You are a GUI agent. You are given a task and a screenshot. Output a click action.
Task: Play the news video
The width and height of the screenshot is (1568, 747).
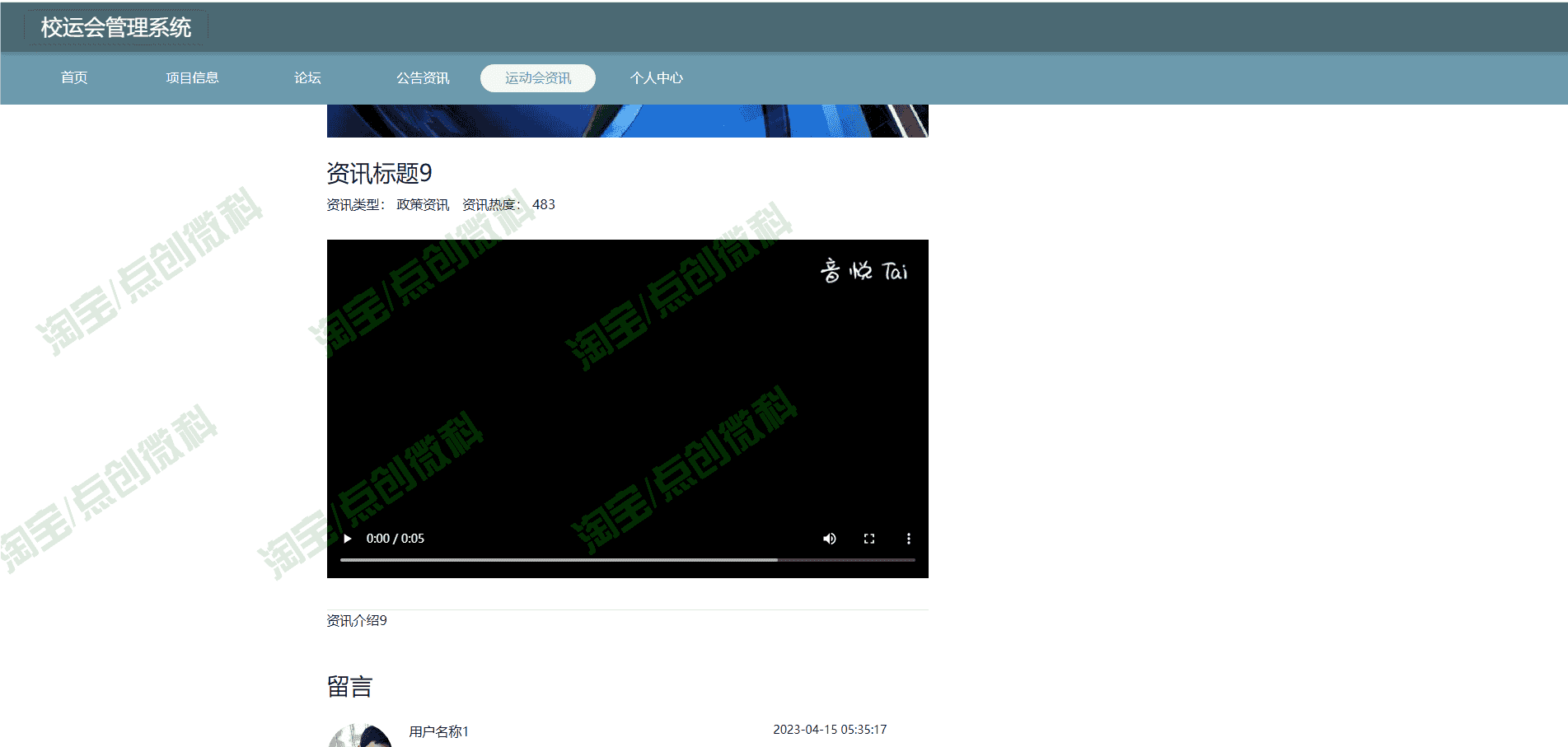click(348, 539)
